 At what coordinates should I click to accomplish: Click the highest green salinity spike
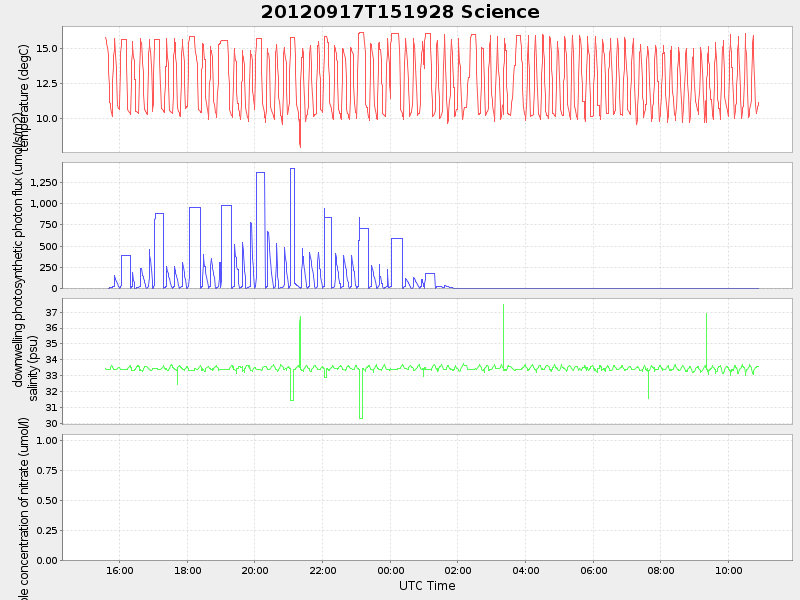click(x=504, y=306)
